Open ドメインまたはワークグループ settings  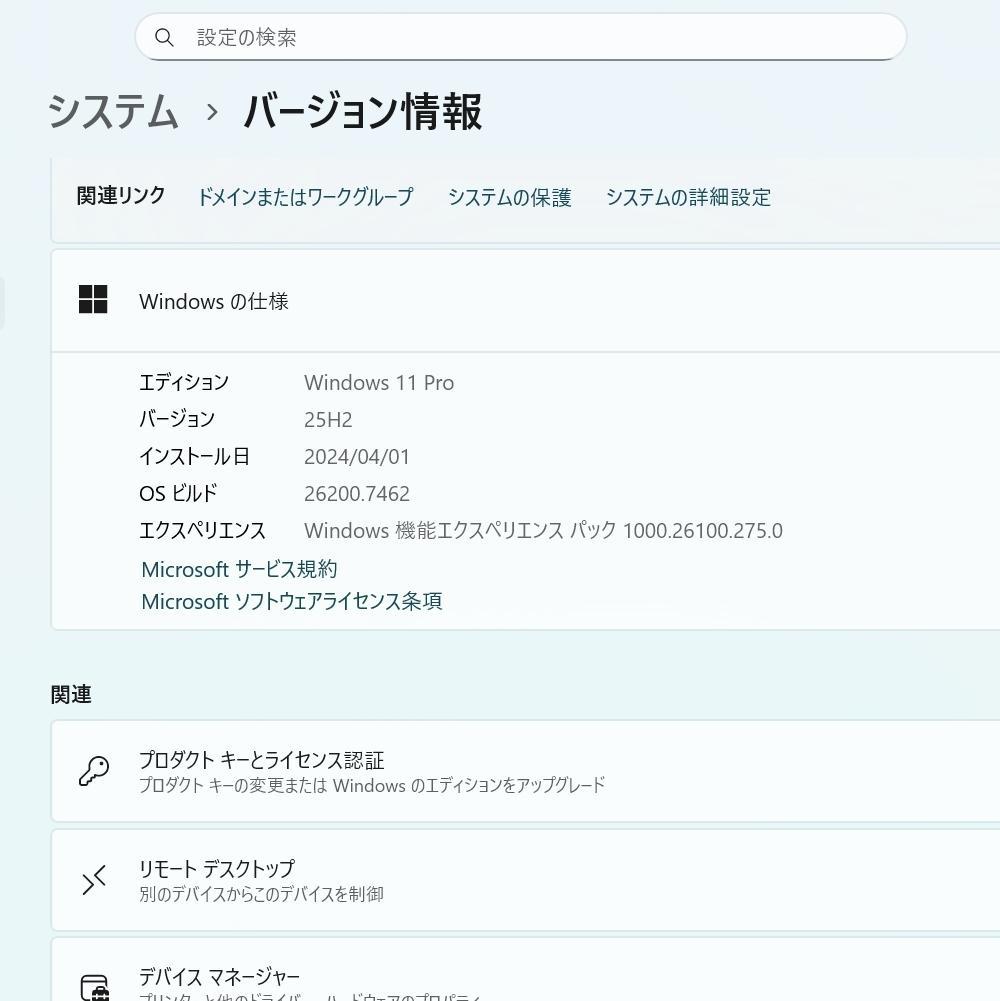tap(306, 197)
